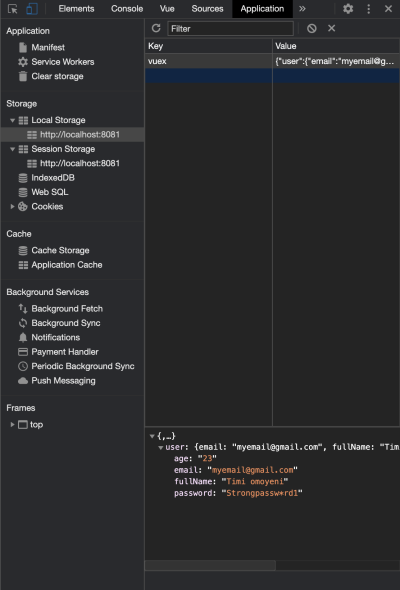Click the Application Cache grid icon

pyautogui.click(x=23, y=265)
